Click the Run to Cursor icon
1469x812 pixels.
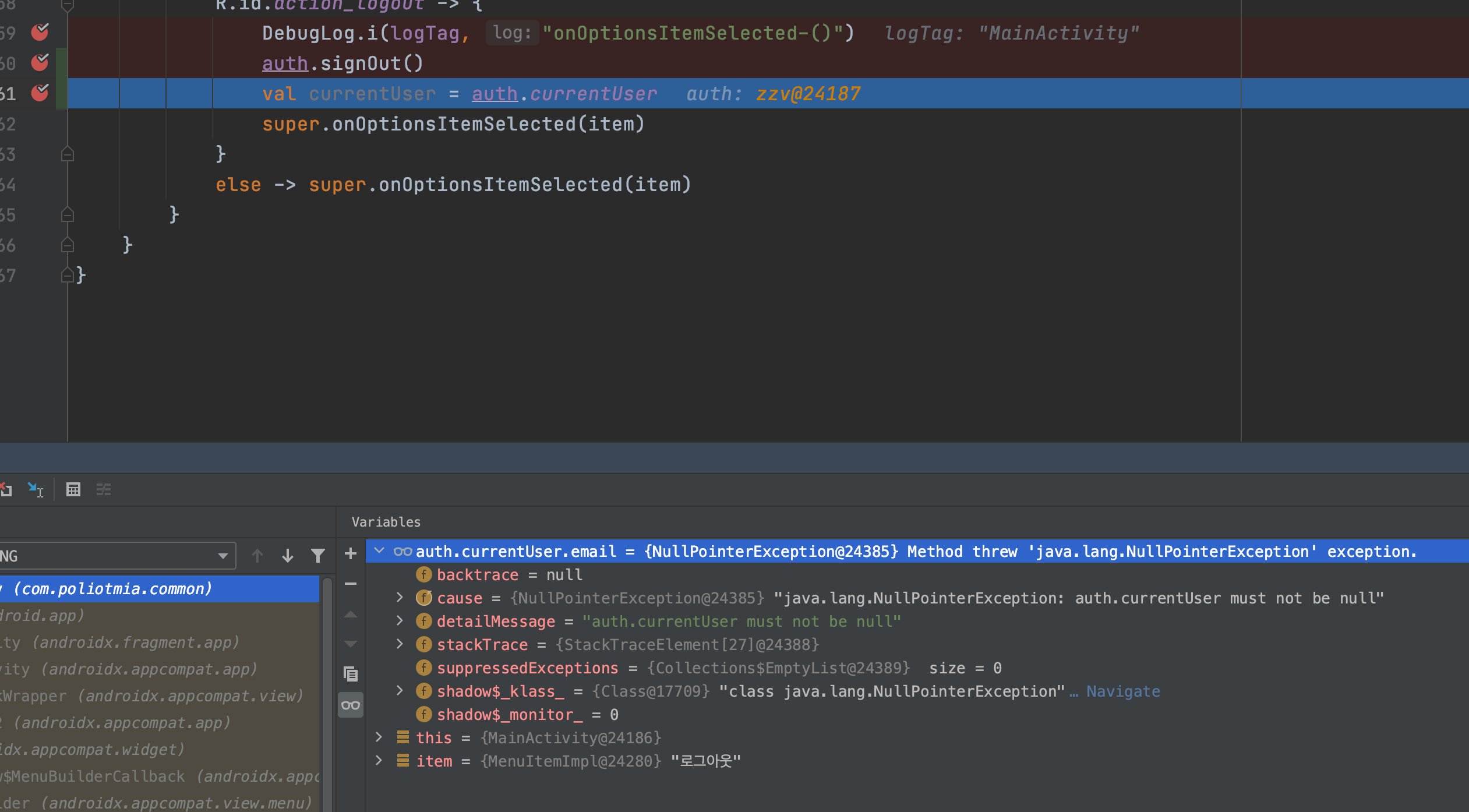[35, 490]
